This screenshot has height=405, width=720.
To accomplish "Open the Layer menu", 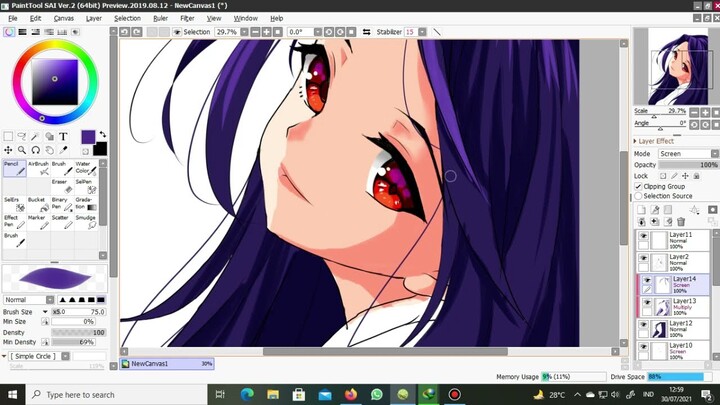I will 94,18.
